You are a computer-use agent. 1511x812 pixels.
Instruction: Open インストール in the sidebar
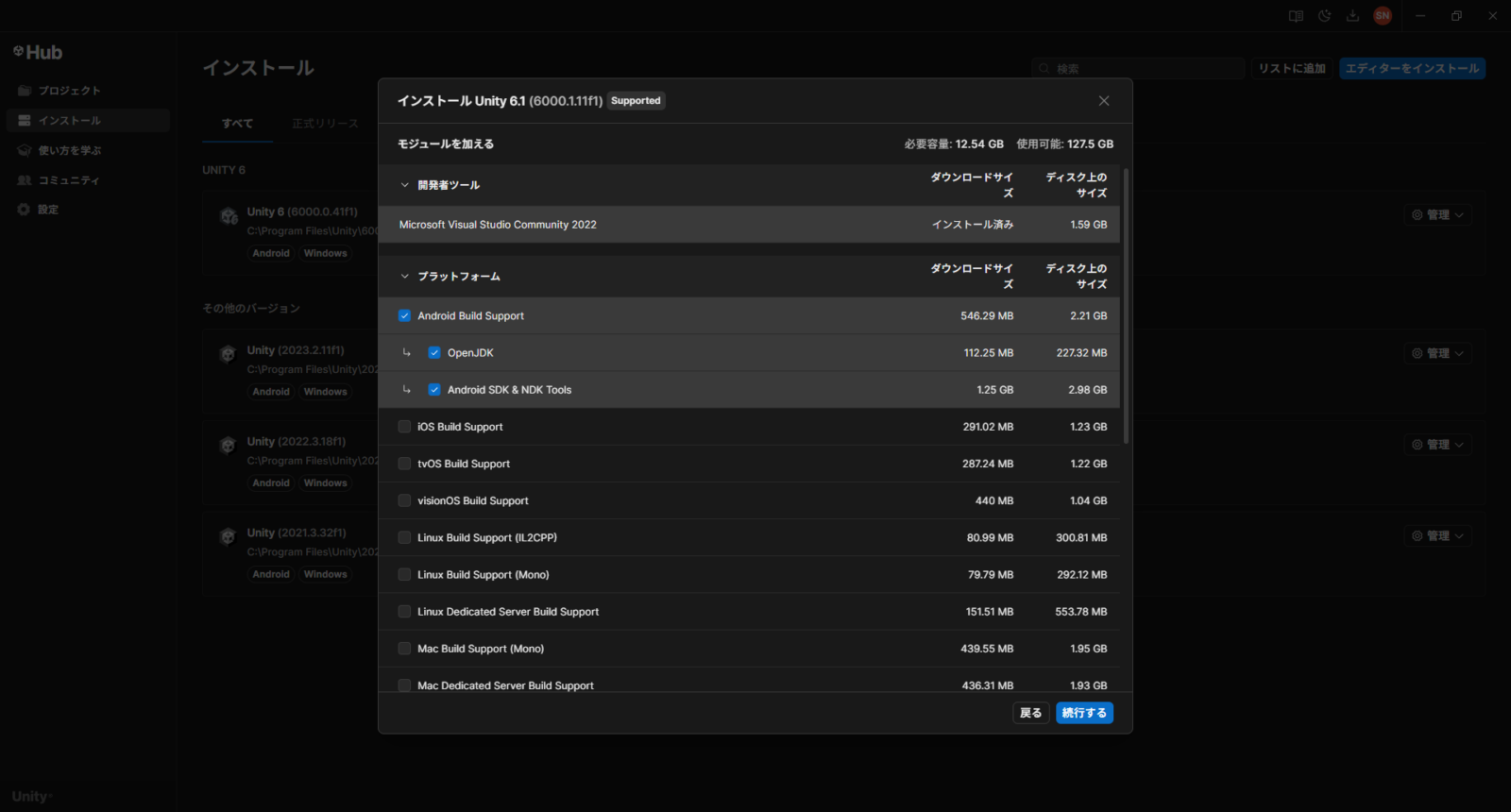coord(88,121)
